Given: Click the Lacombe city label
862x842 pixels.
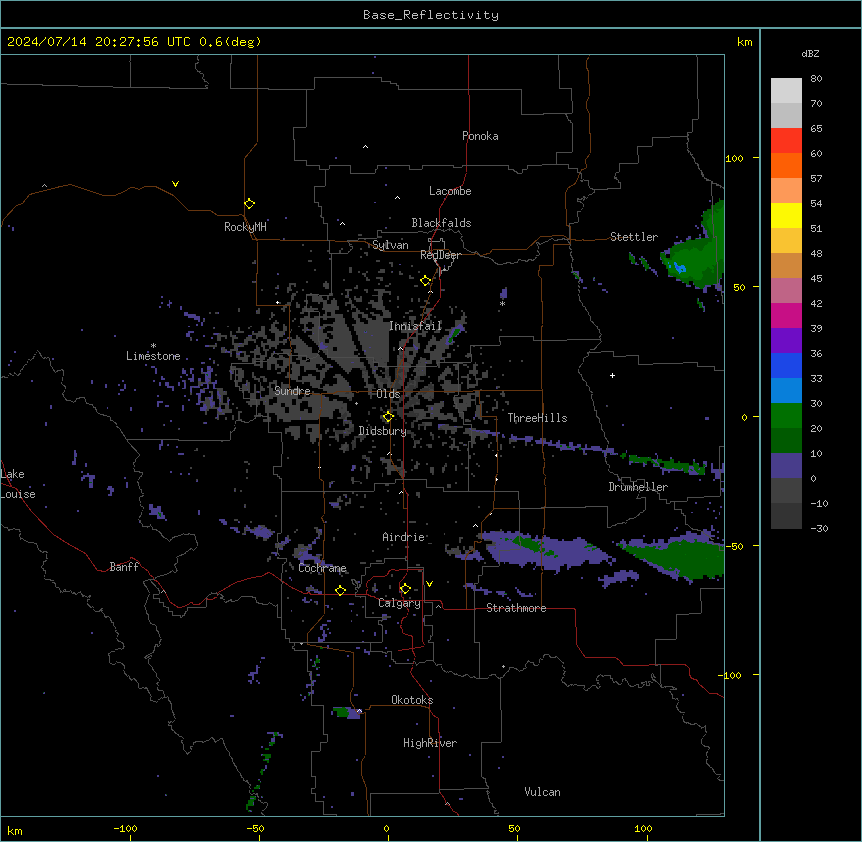Looking at the screenshot, I should coord(450,191).
